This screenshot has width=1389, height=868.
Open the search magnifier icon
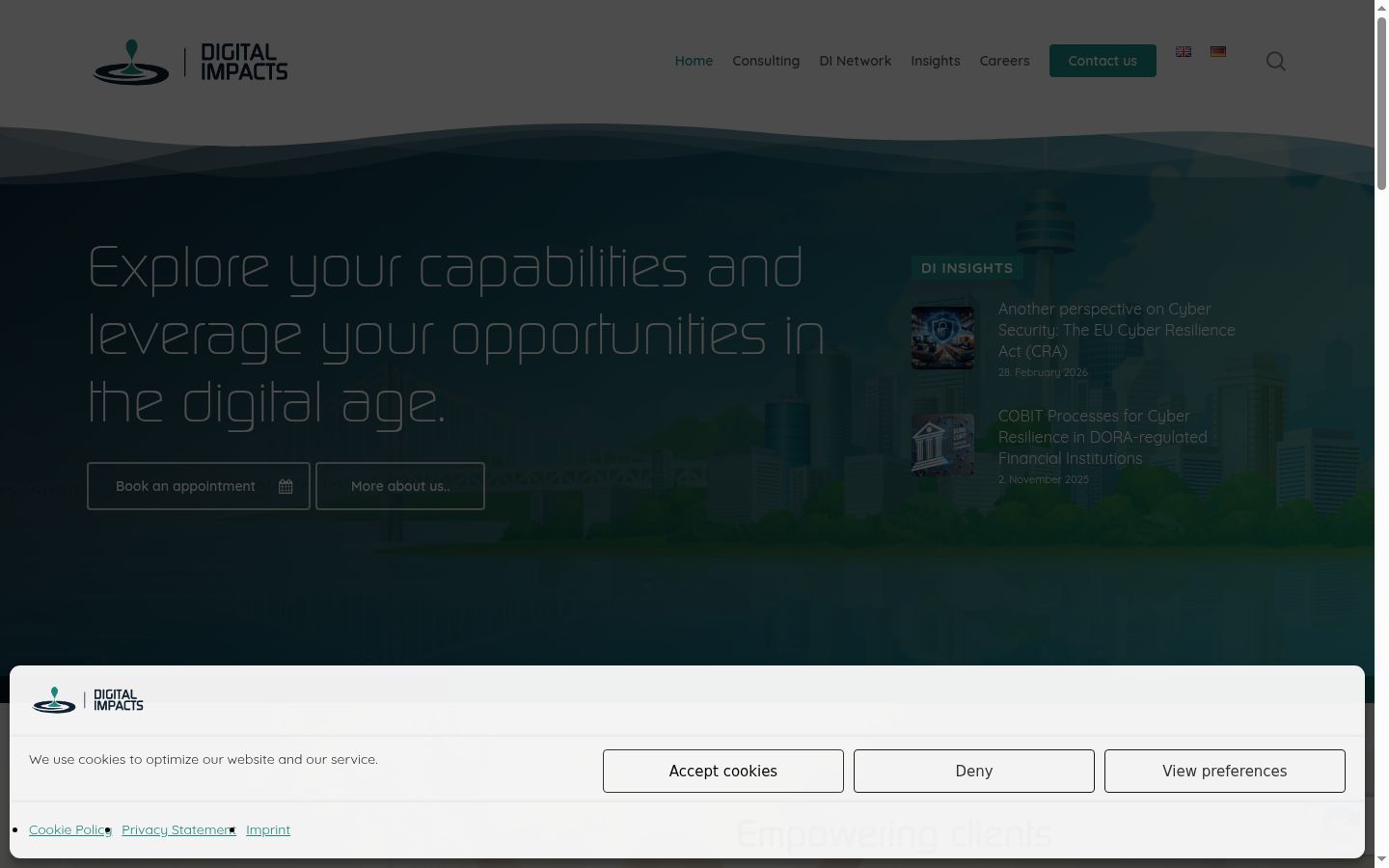1276,62
